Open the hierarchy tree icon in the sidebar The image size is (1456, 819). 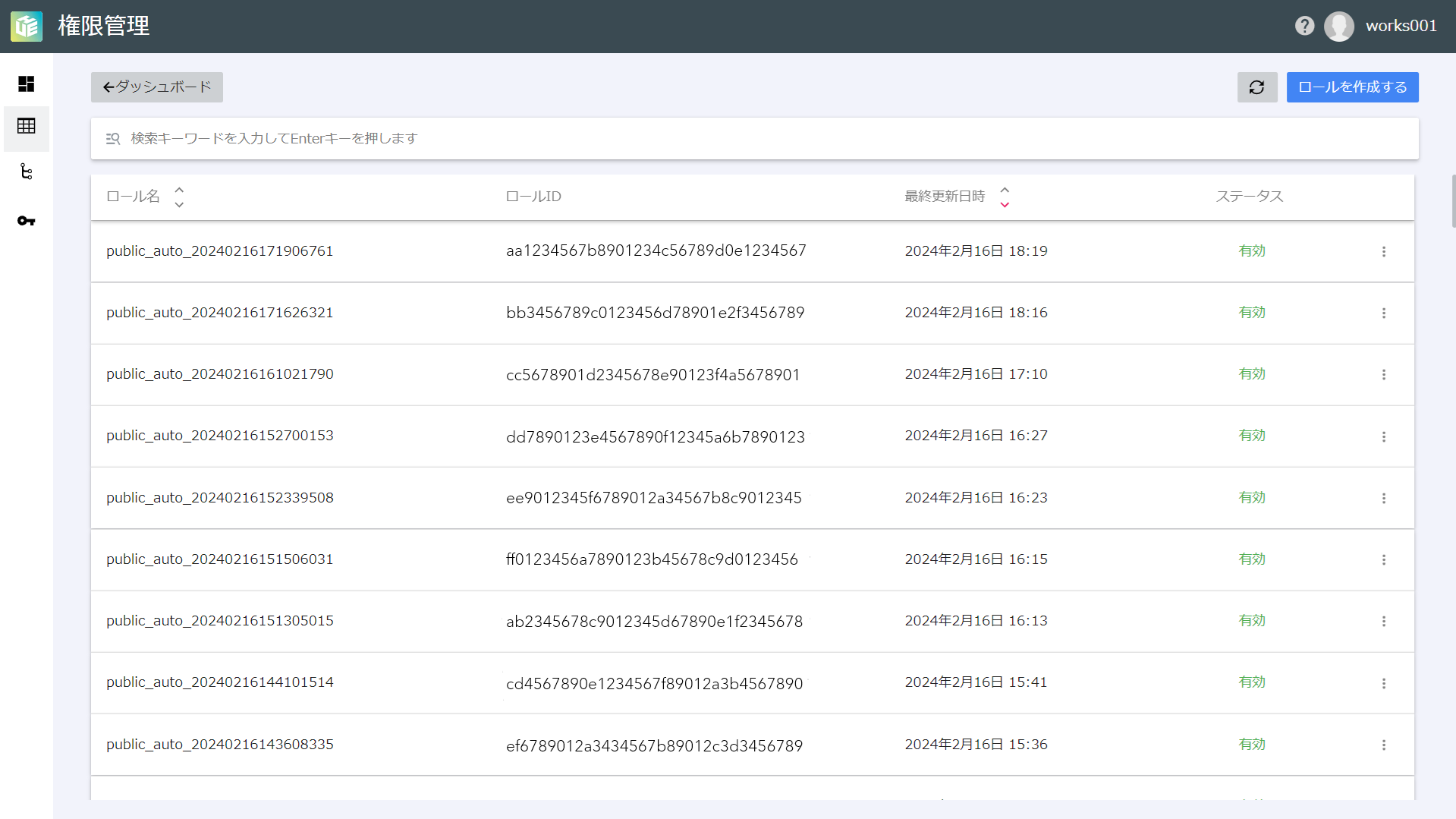(27, 172)
